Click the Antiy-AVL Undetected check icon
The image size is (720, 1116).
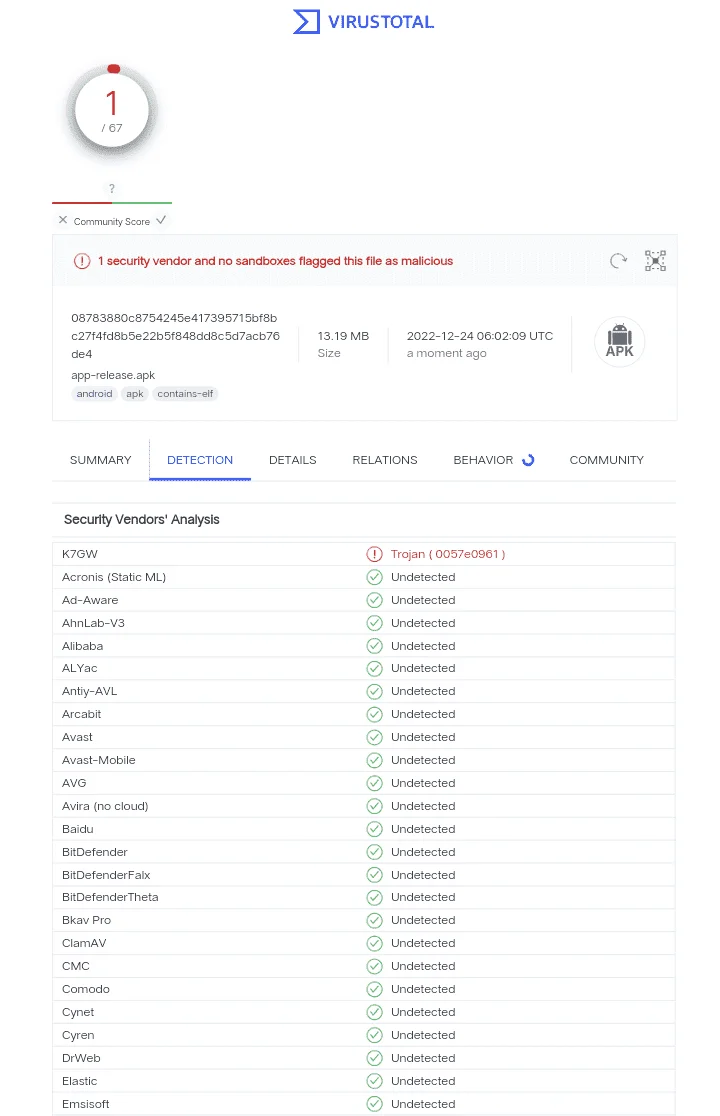pyautogui.click(x=374, y=691)
